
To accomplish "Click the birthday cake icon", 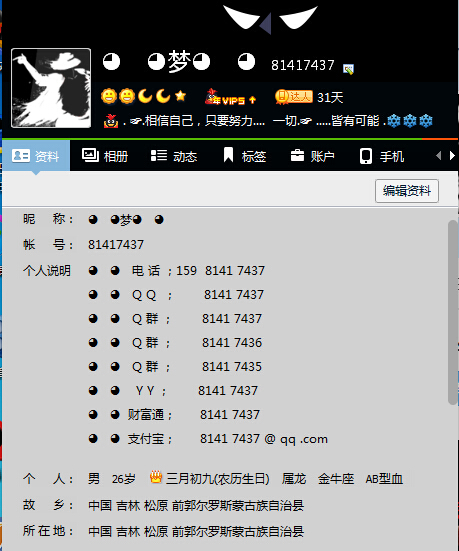I will click(156, 477).
